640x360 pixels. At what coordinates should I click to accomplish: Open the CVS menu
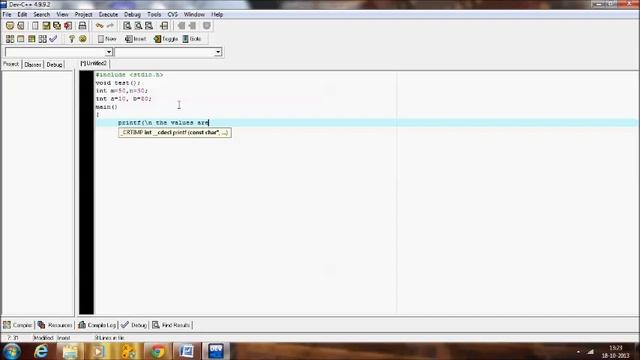173,14
